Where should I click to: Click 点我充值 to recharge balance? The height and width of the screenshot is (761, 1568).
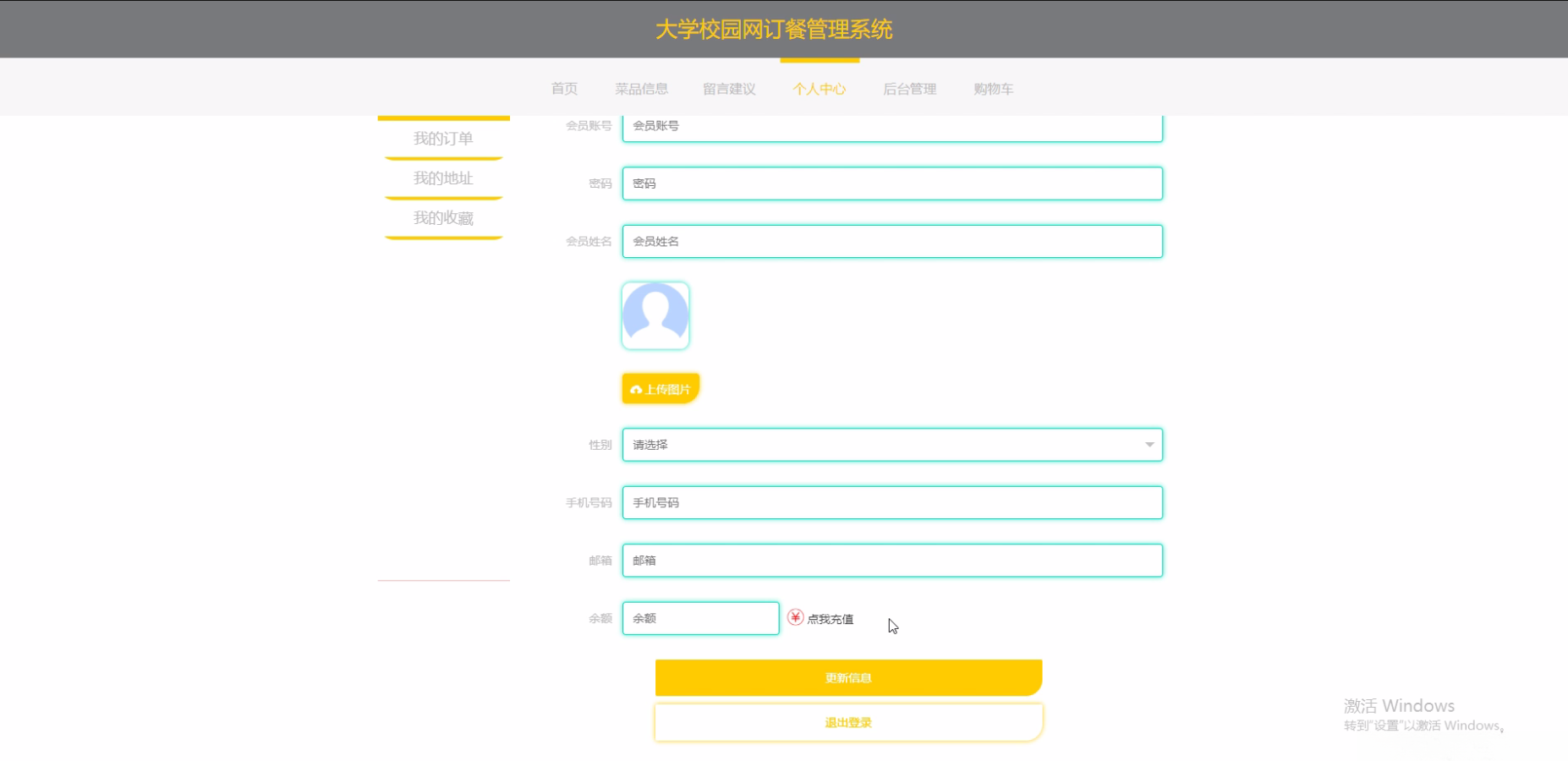831,618
